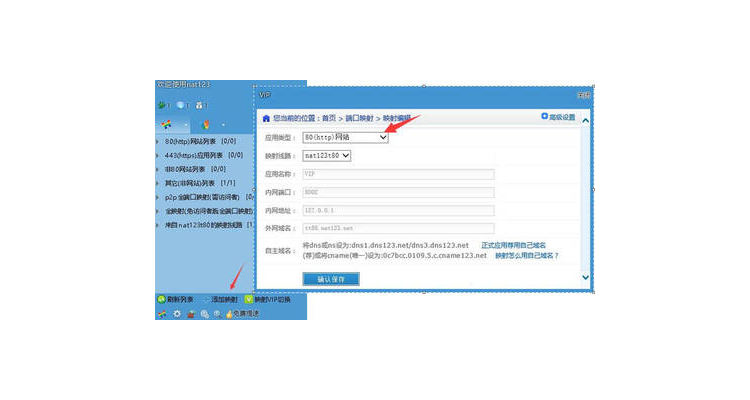Click the down arrow of the form scrollbar
This screenshot has width=750, height=400.
tap(585, 277)
